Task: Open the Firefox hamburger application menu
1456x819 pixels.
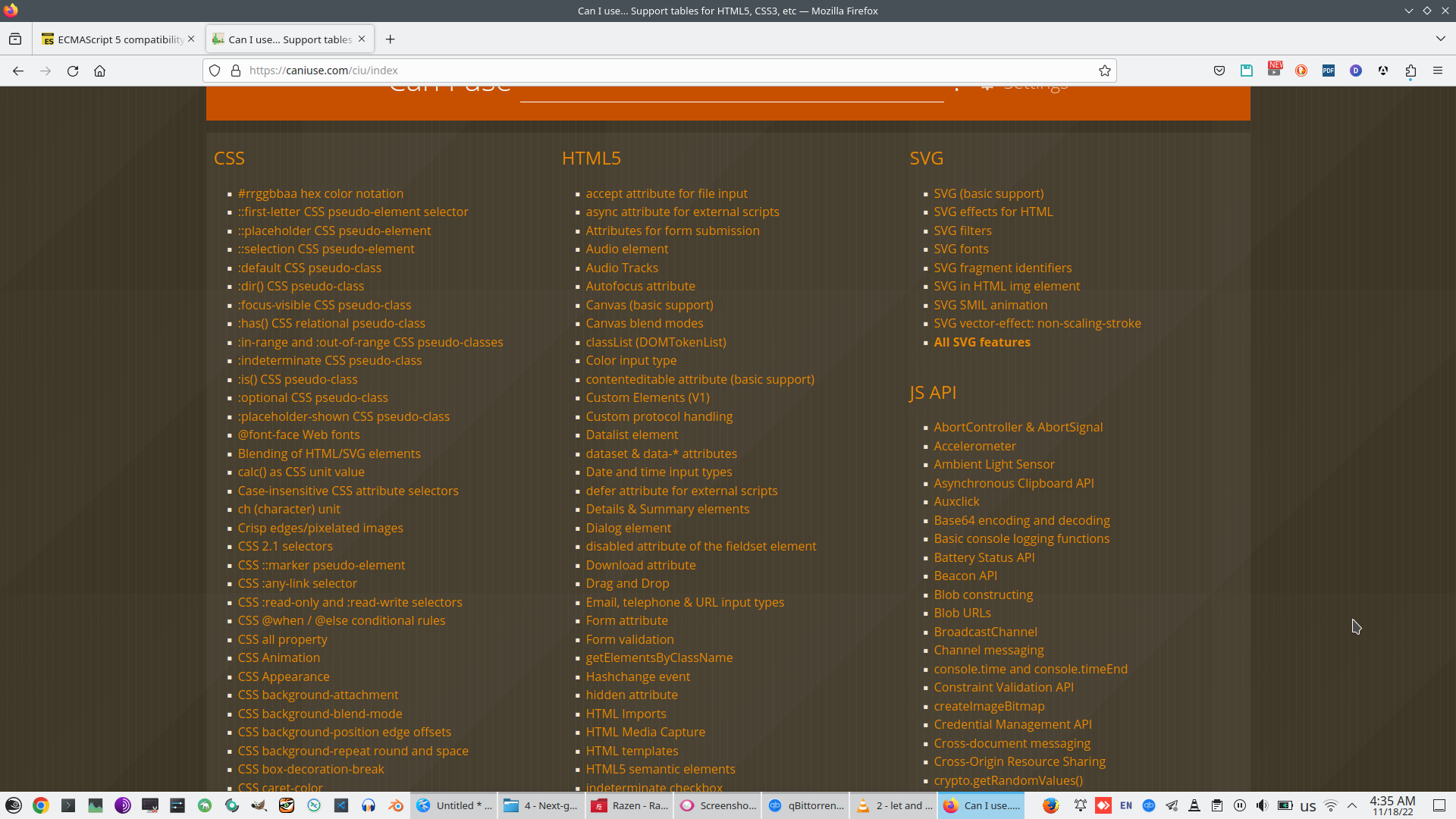Action: click(1437, 71)
